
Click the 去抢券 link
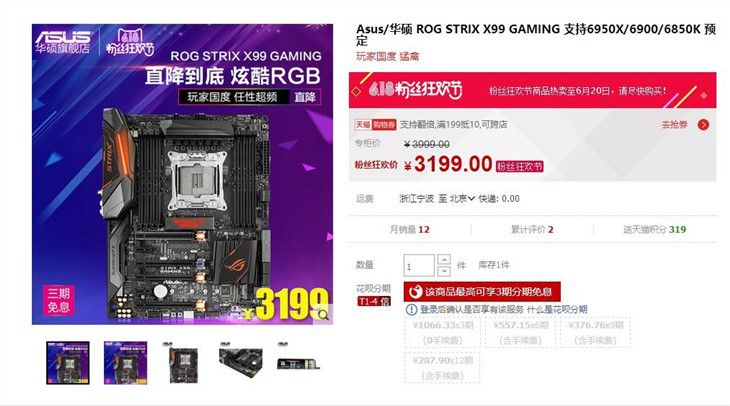[675, 125]
